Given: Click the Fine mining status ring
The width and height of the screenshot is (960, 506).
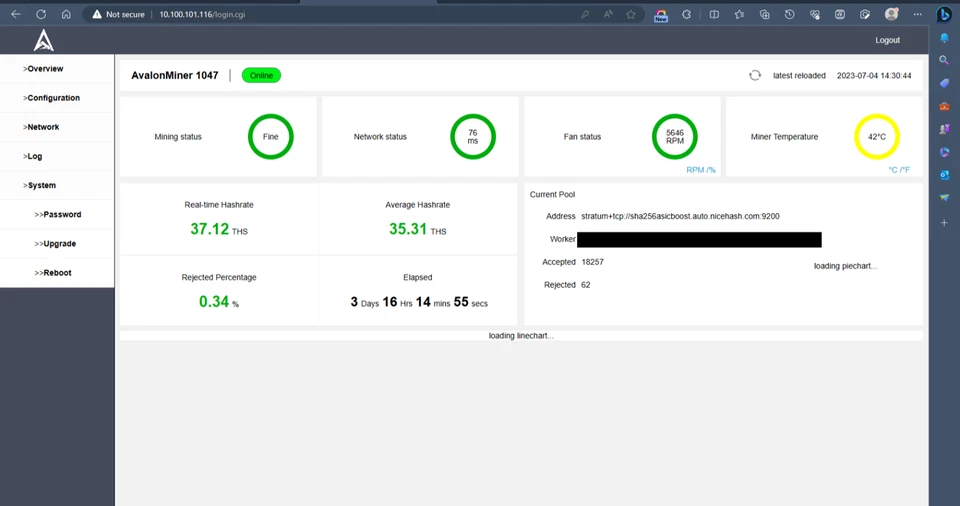Looking at the screenshot, I should pos(271,137).
